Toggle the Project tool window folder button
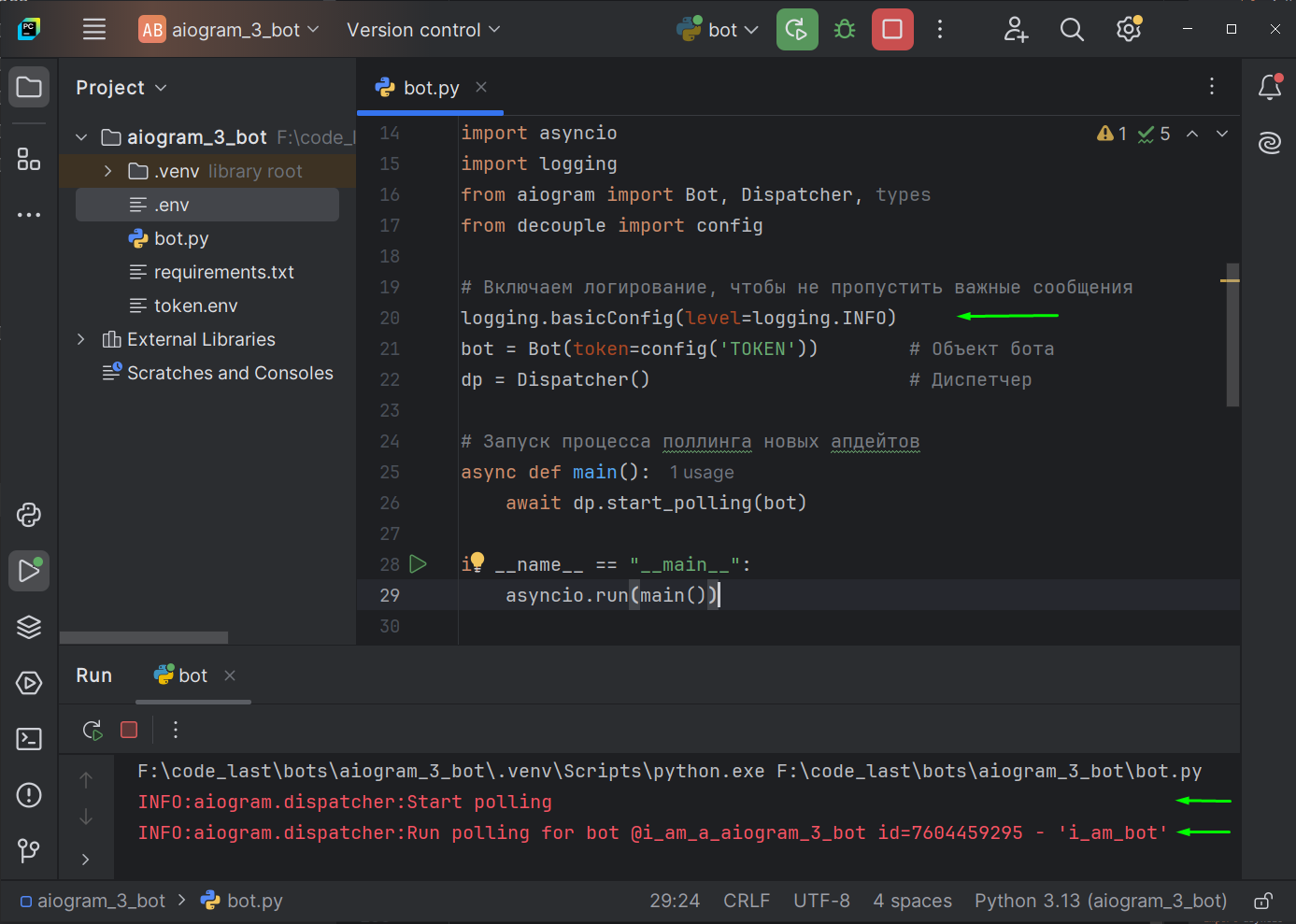The height and width of the screenshot is (924, 1296). tap(29, 88)
